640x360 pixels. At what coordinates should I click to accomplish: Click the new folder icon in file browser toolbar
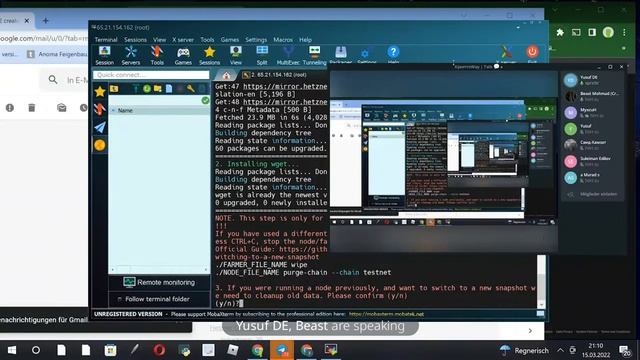coord(158,89)
